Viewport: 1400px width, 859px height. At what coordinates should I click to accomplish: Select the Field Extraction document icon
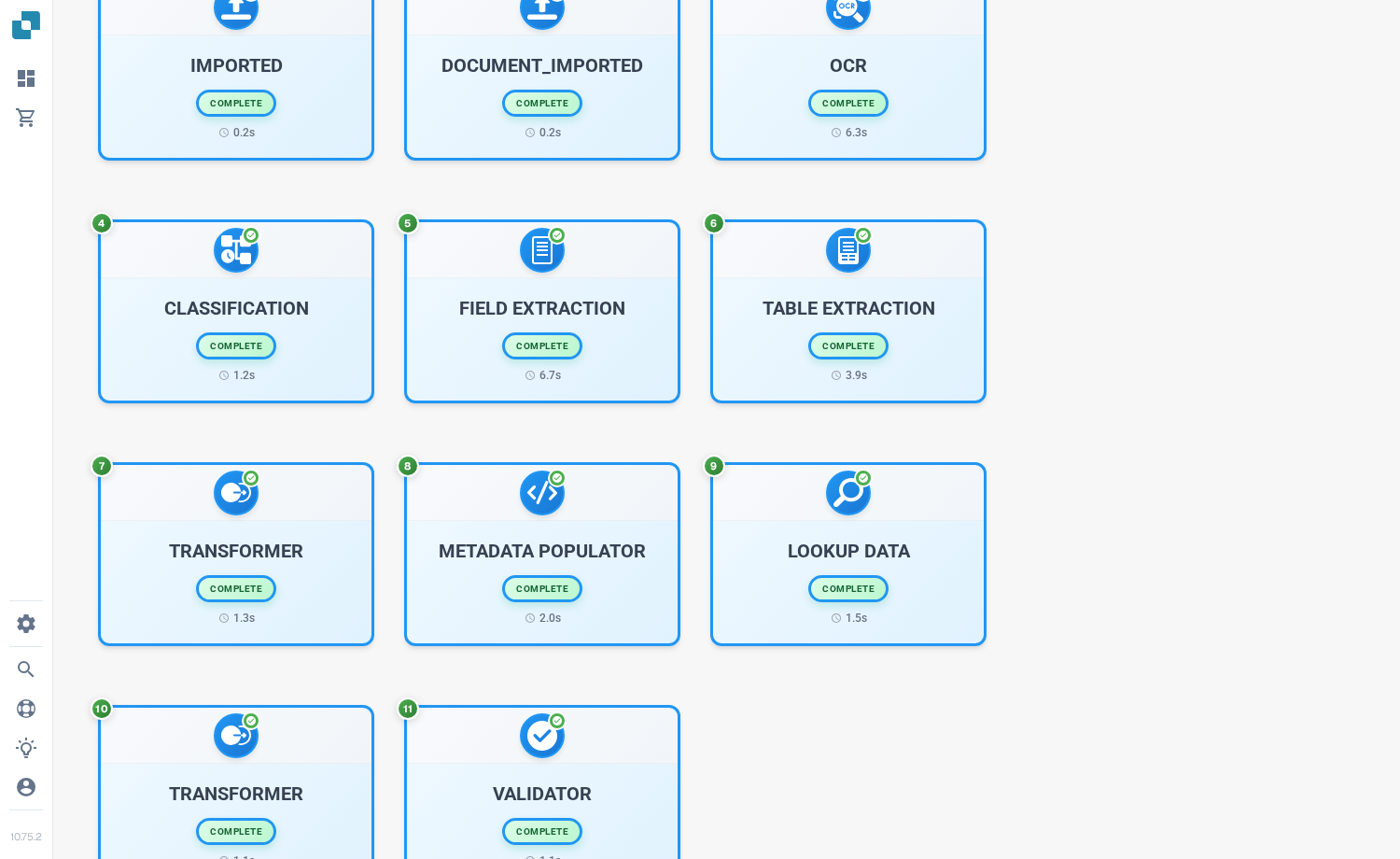542,250
